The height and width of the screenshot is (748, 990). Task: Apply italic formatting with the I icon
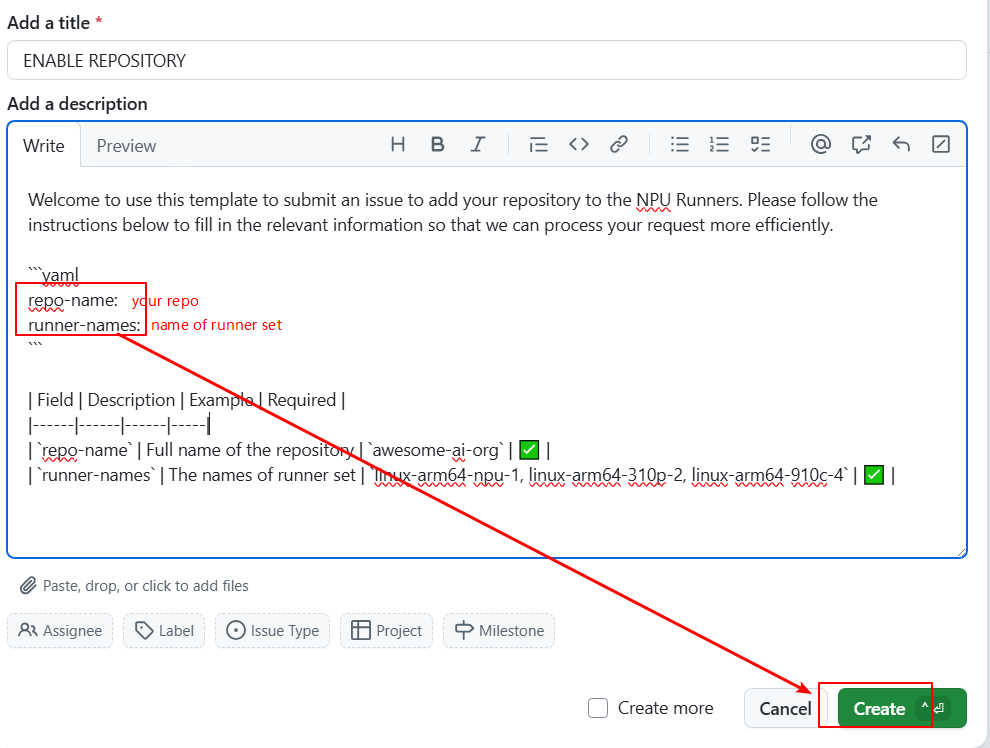(x=478, y=145)
